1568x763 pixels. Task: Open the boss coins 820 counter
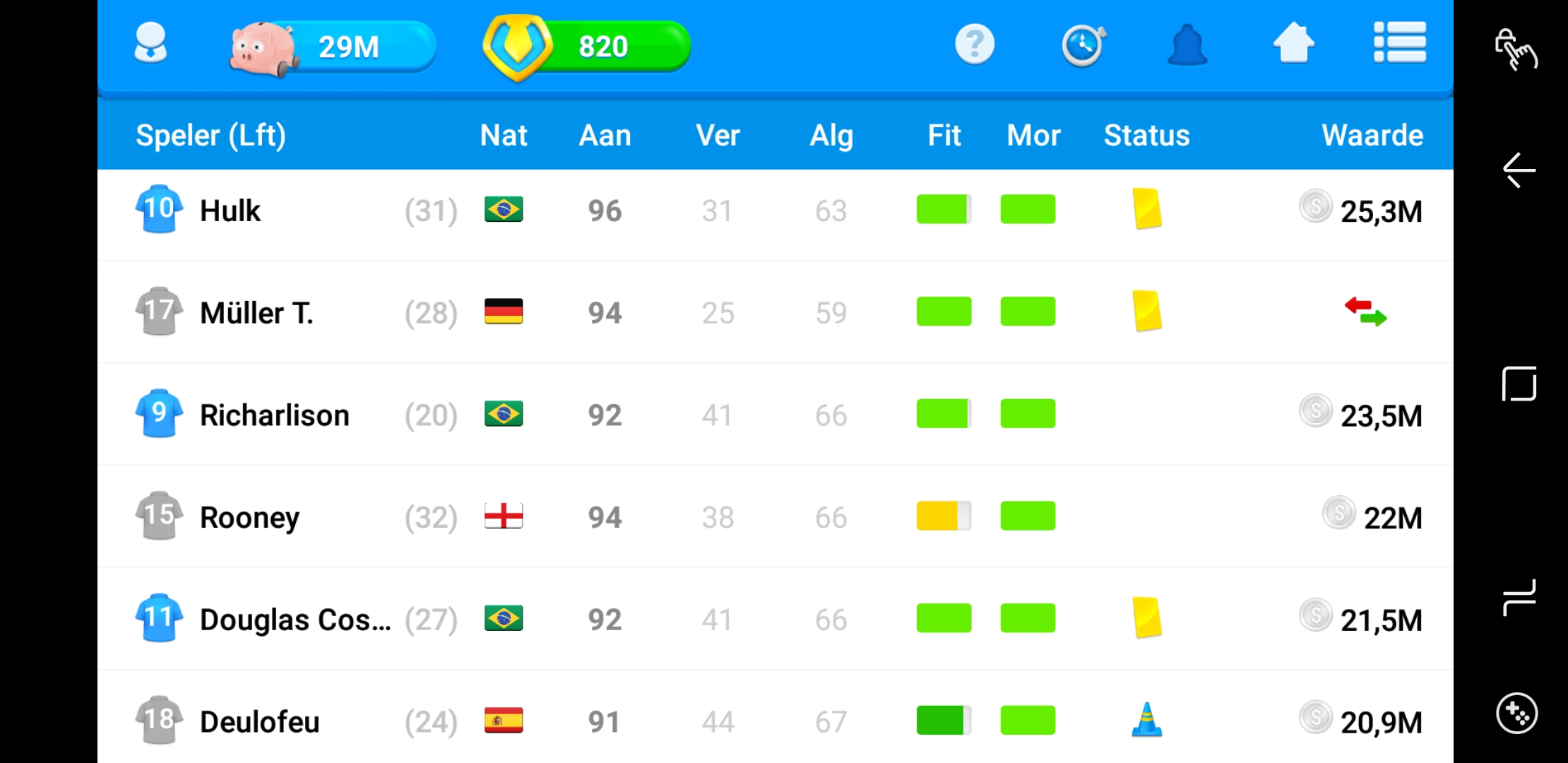tap(586, 47)
